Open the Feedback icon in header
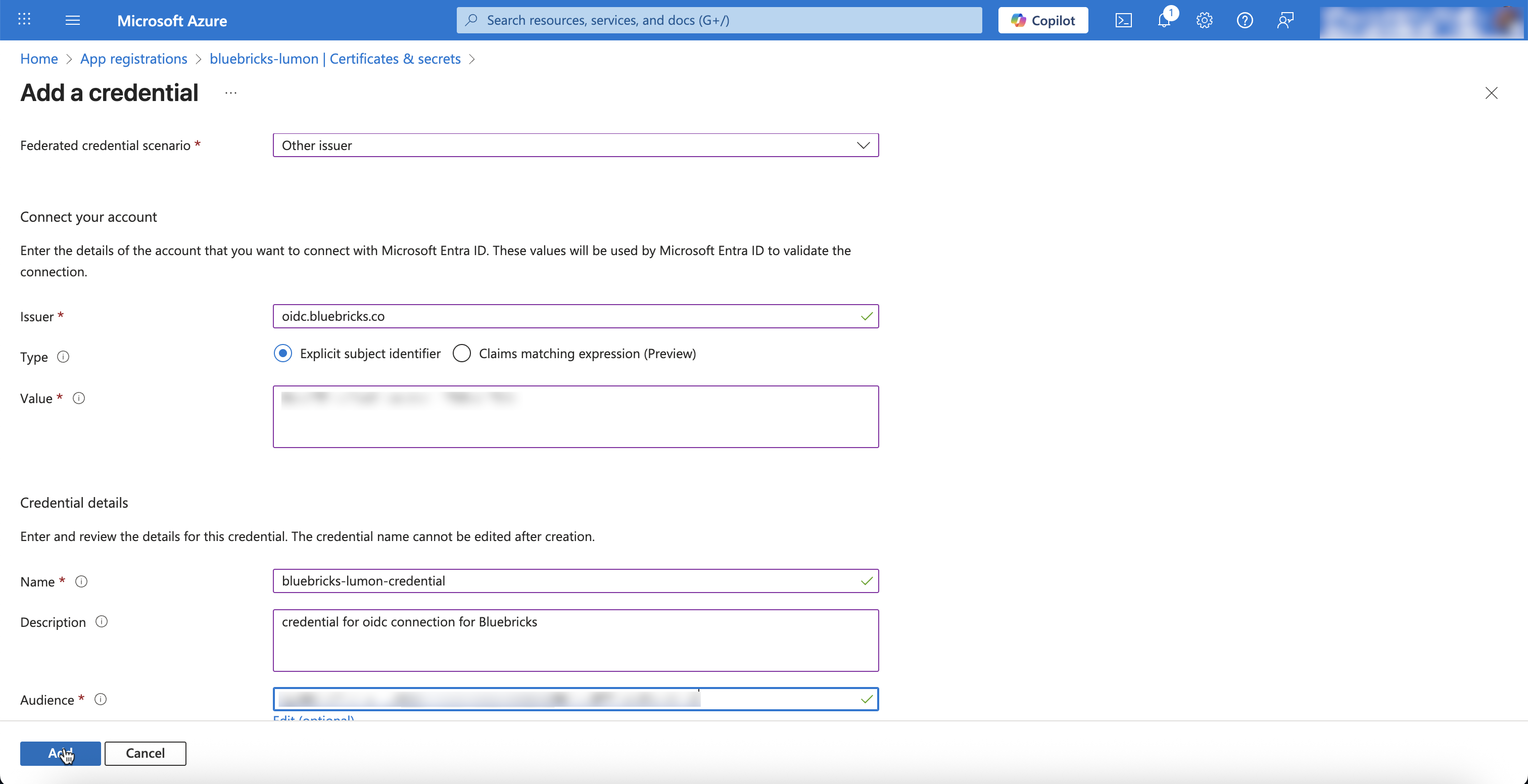1528x784 pixels. (1285, 20)
